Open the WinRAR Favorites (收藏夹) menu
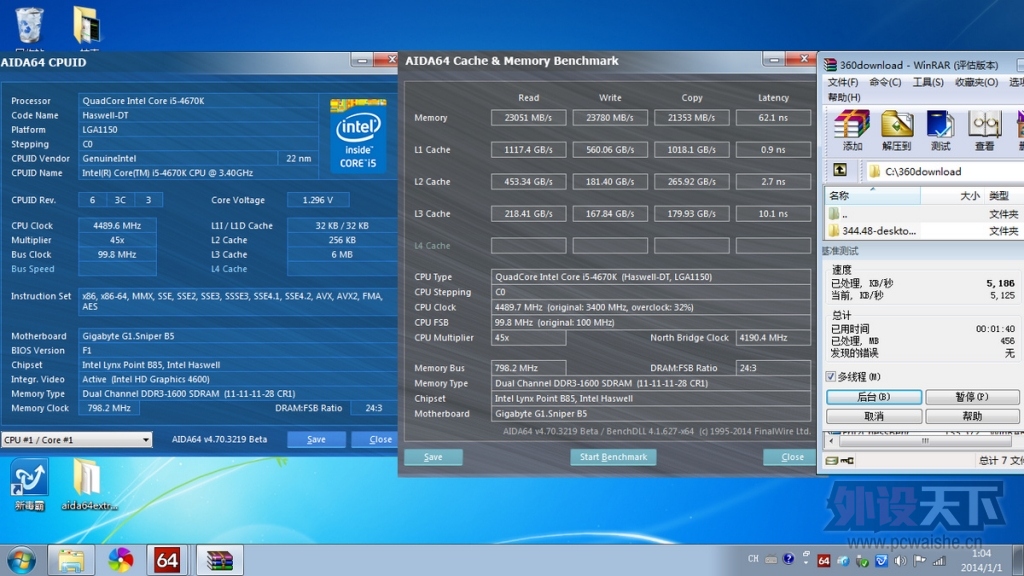The height and width of the screenshot is (576, 1024). (x=976, y=82)
